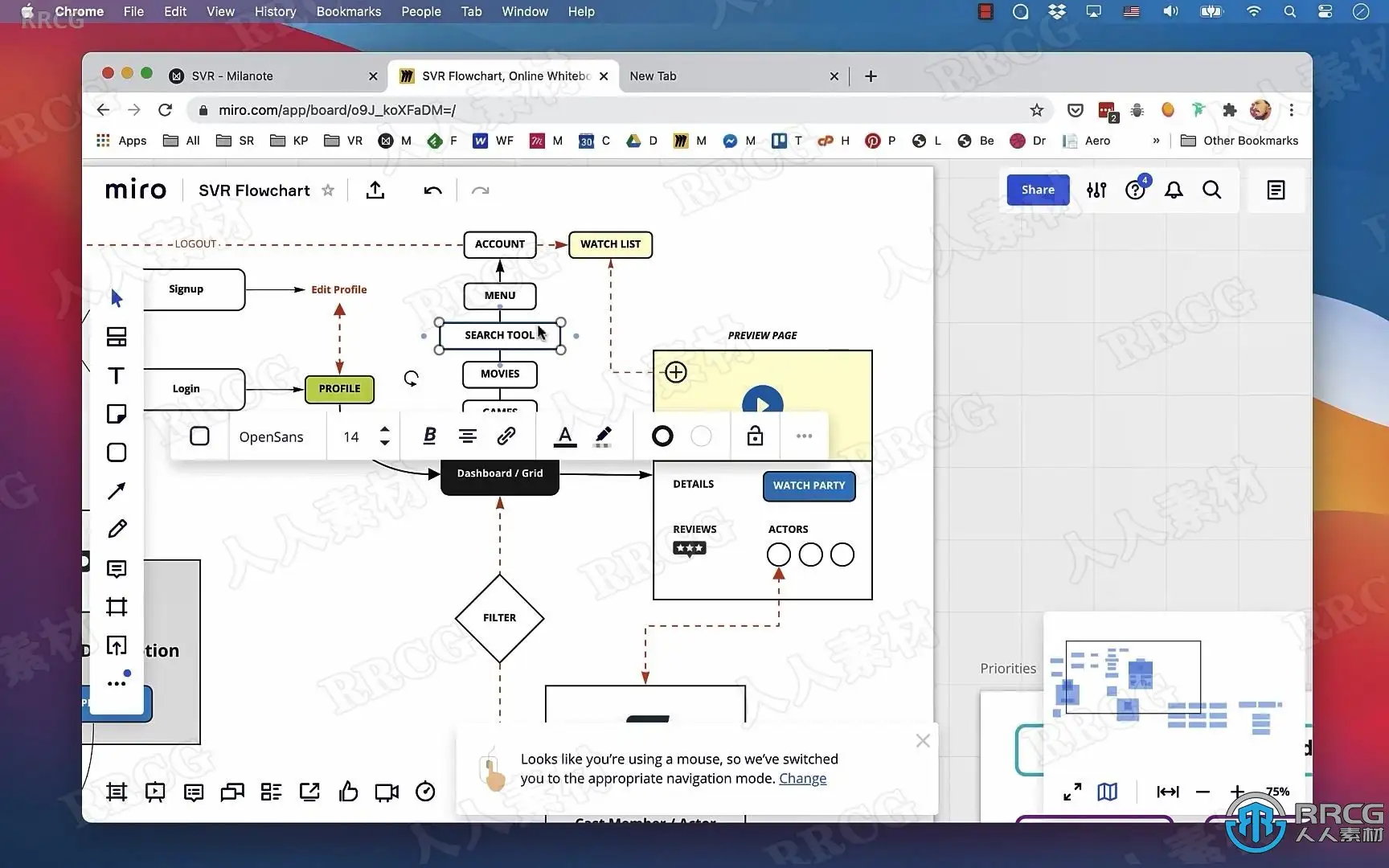Open frames panel in bottom toolbar
Image resolution: width=1389 pixels, height=868 pixels.
click(117, 792)
